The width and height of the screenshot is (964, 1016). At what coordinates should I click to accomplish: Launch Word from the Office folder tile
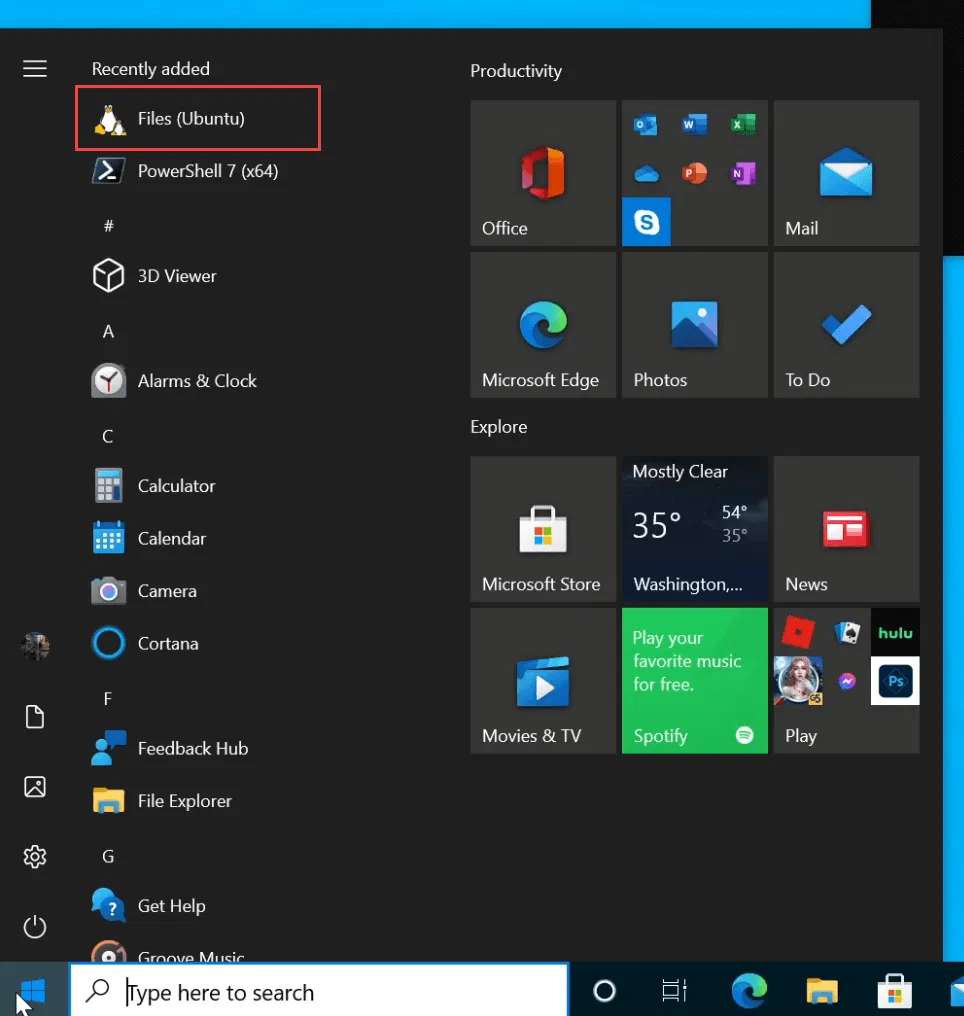tap(694, 124)
